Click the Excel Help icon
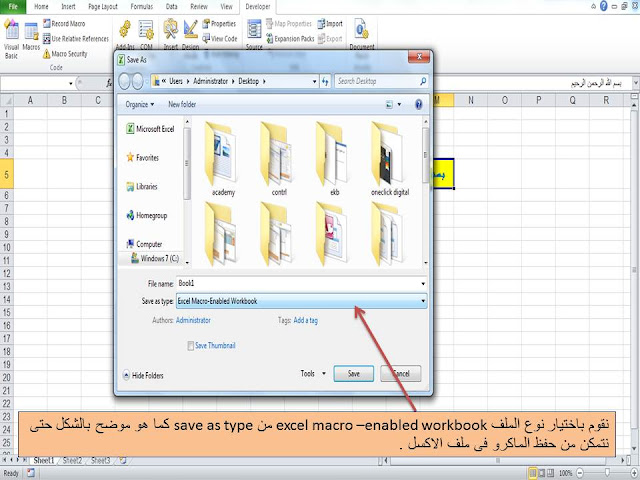This screenshot has height=480, width=640. (604, 6)
